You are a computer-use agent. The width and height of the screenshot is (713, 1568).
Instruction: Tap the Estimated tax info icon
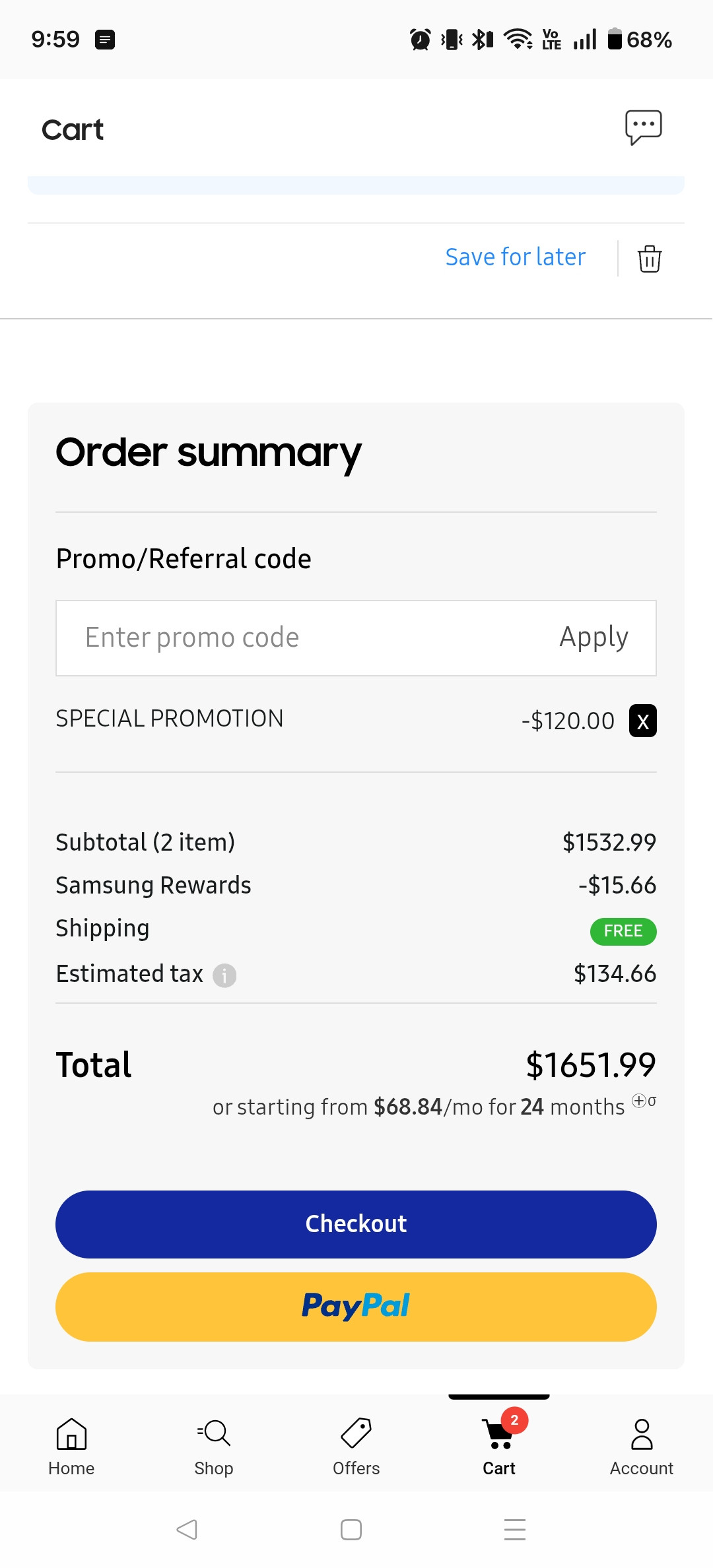click(224, 975)
